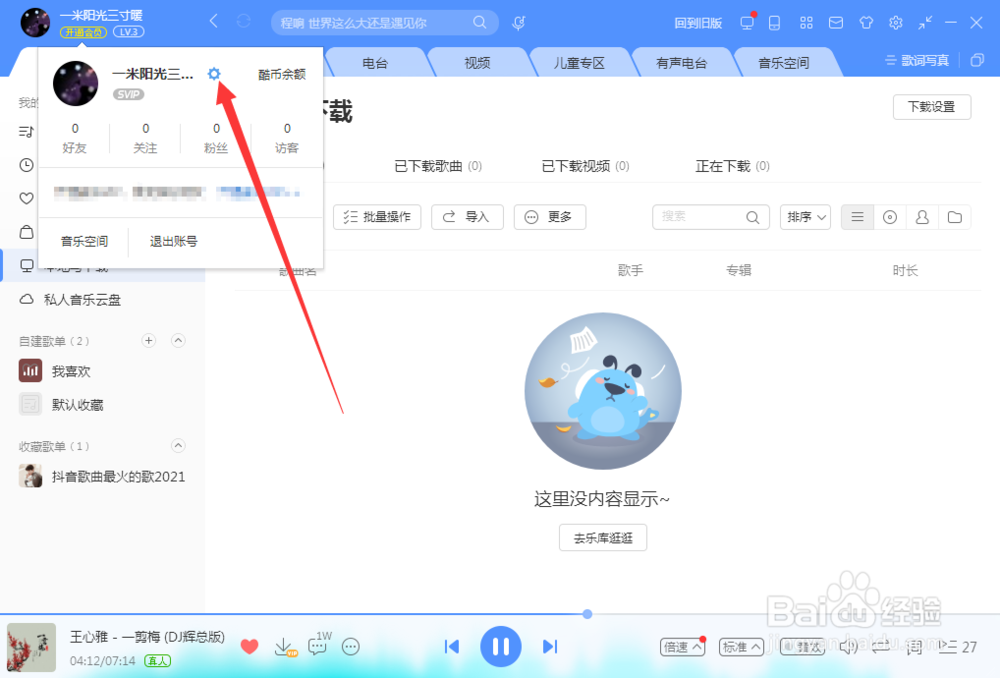This screenshot has height=678, width=1000.
Task: Click 退出账号 to log out
Action: 173,242
